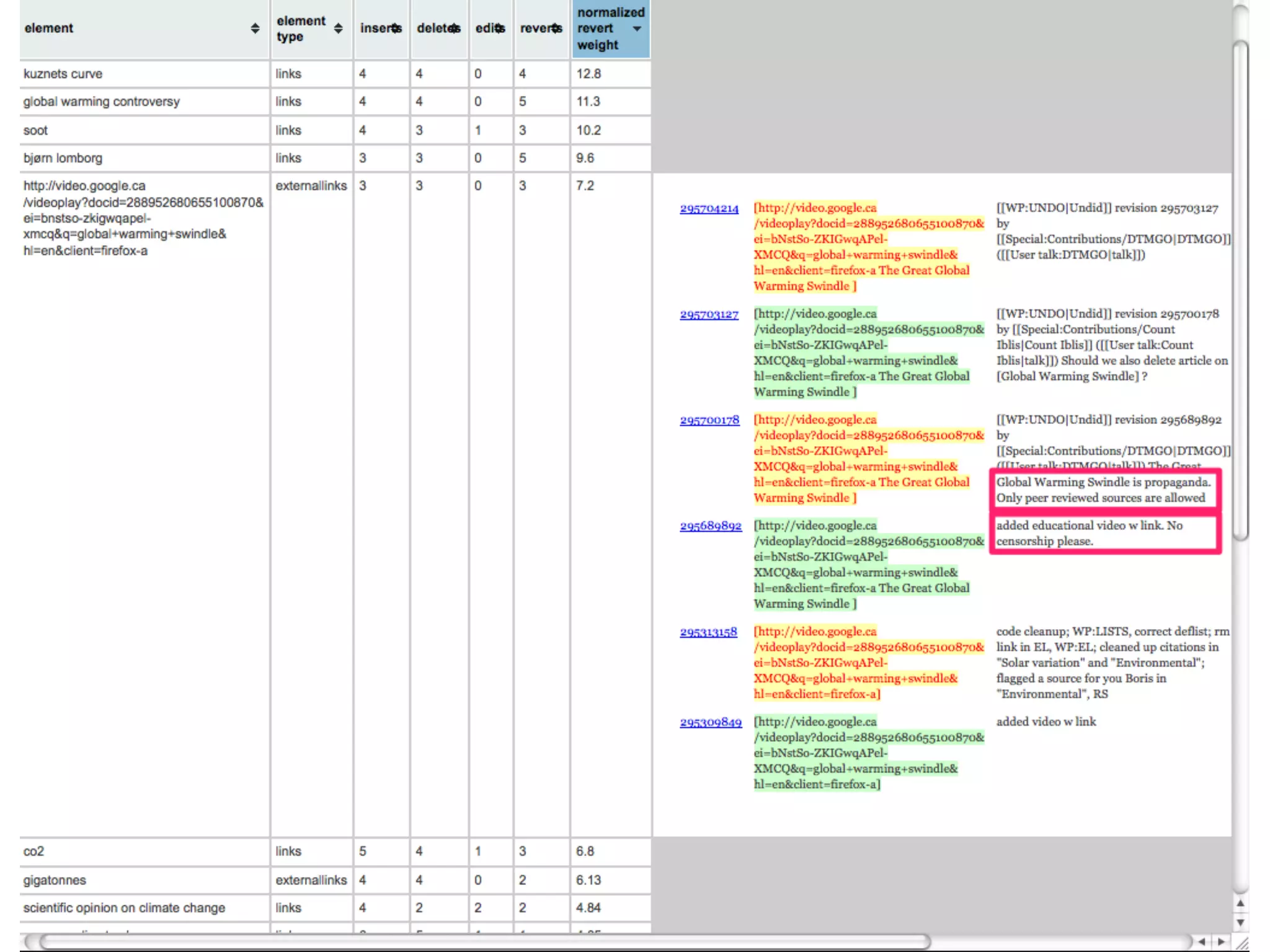Click the vertical scrollbar up arrow
Screen dimensions: 1270x952
tap(1240, 904)
